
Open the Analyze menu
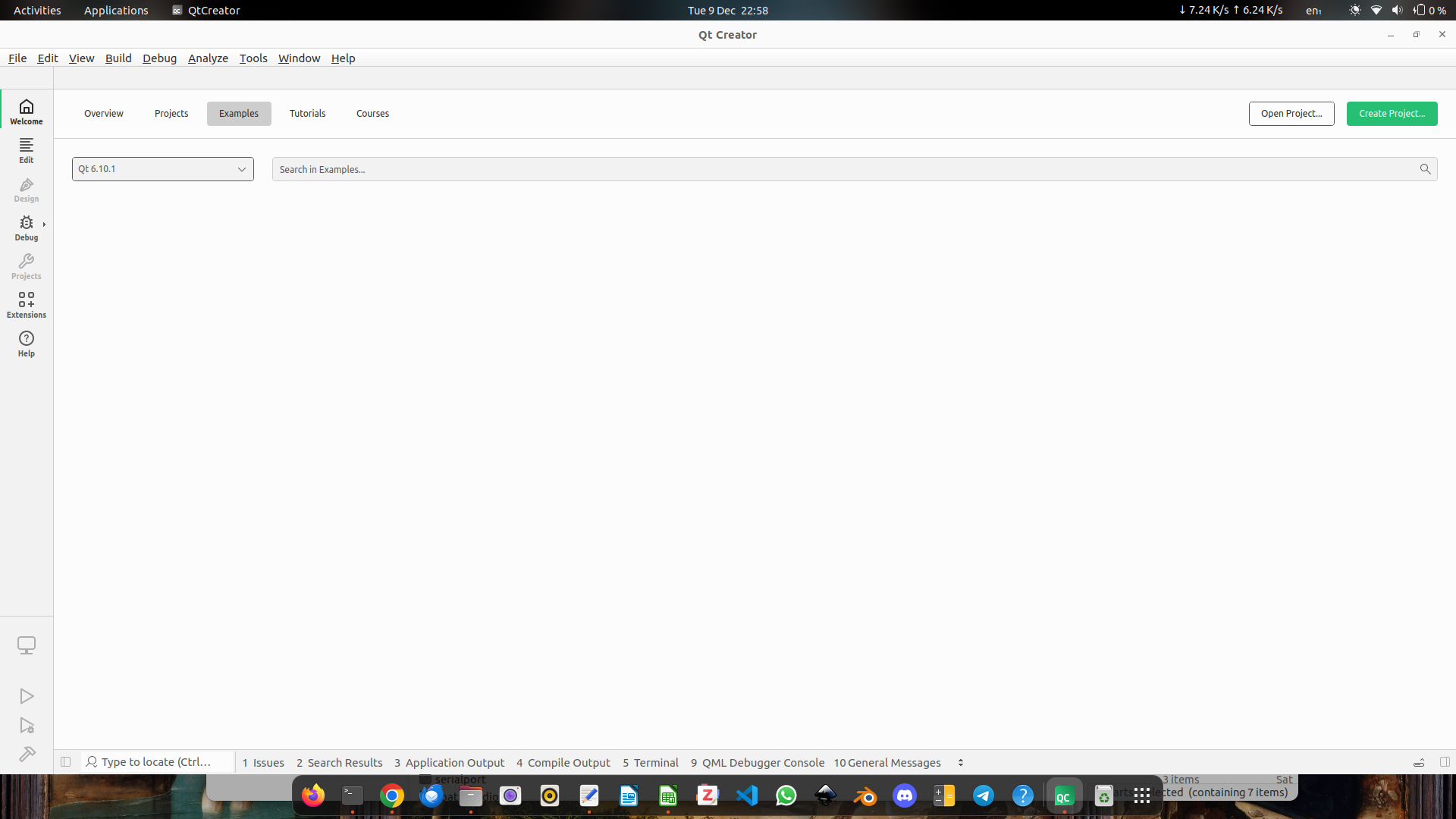tap(208, 58)
